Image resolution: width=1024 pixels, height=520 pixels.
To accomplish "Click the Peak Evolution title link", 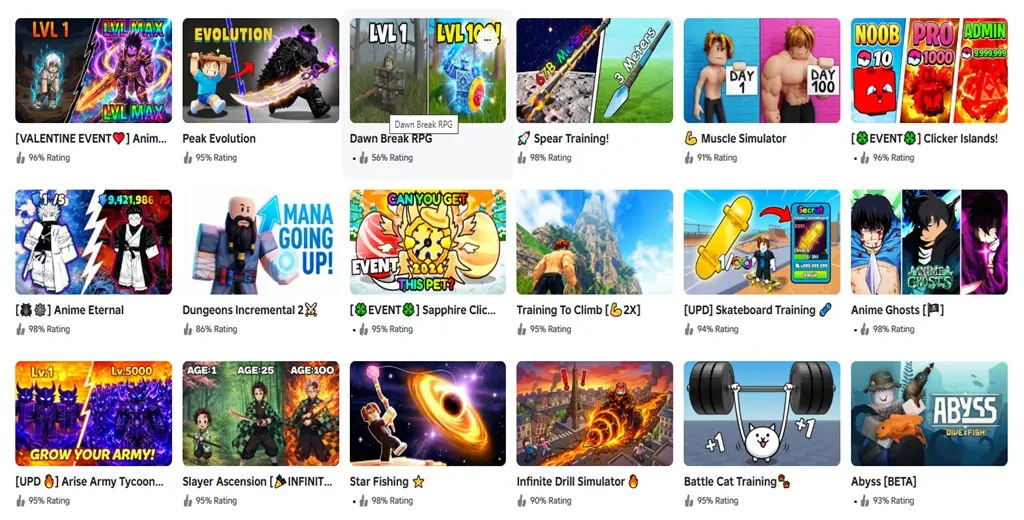I will [x=219, y=138].
